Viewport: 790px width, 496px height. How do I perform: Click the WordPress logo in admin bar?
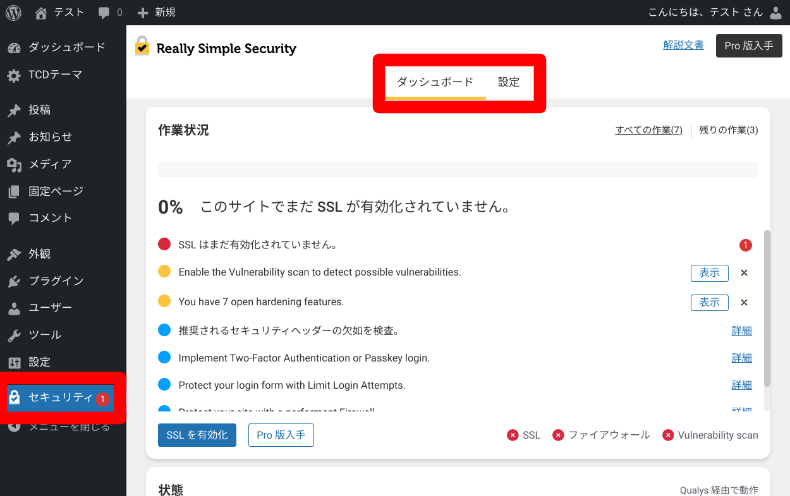(14, 13)
